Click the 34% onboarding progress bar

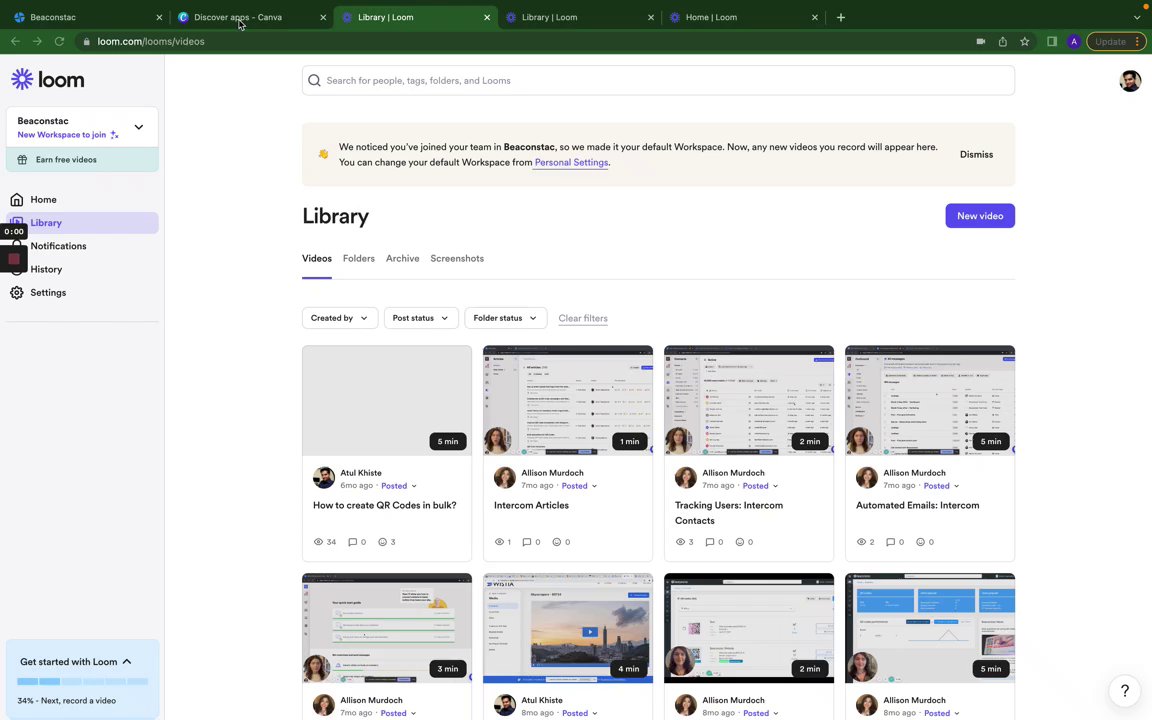82,681
